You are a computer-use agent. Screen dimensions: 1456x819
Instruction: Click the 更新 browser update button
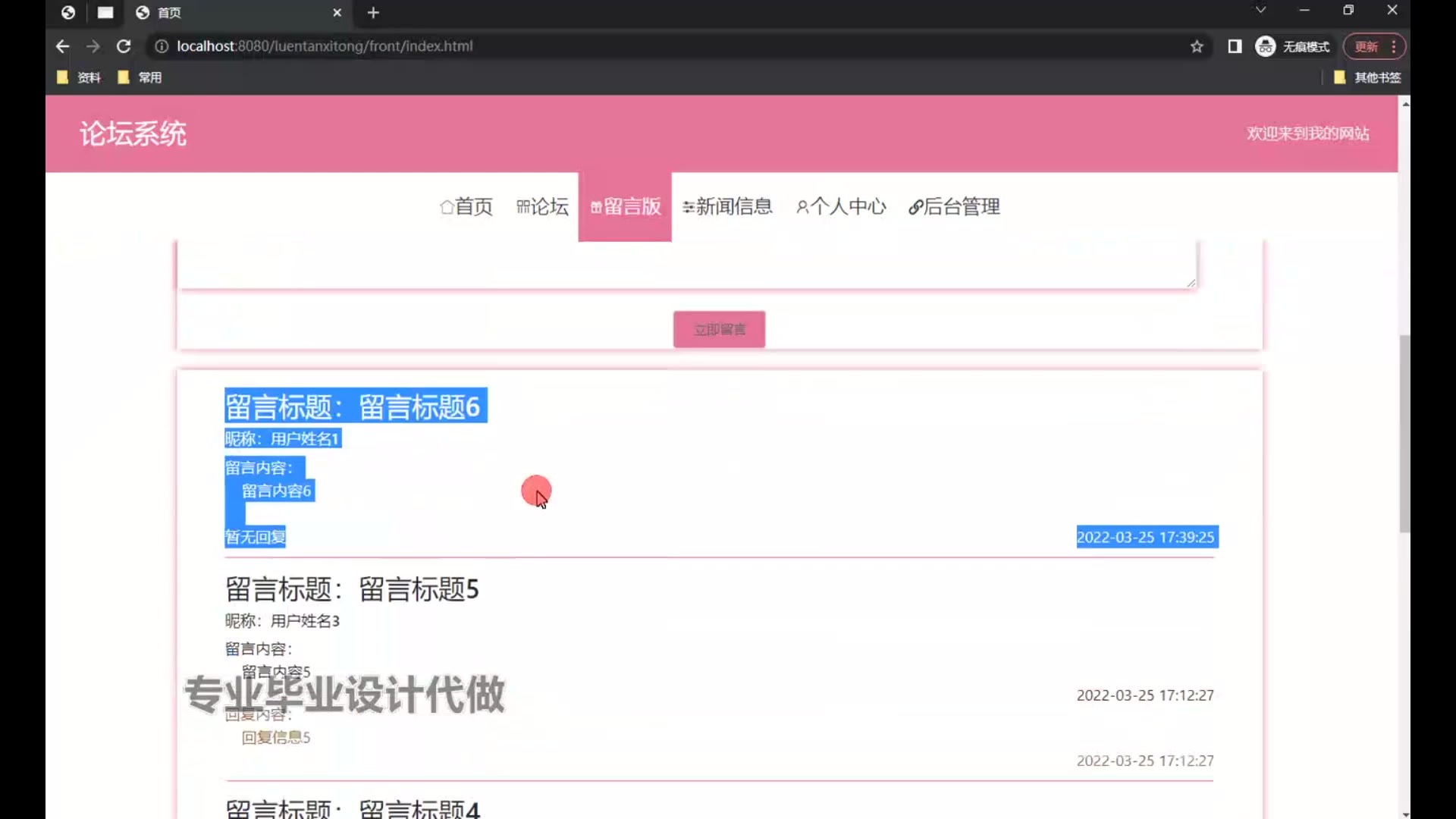pyautogui.click(x=1367, y=46)
